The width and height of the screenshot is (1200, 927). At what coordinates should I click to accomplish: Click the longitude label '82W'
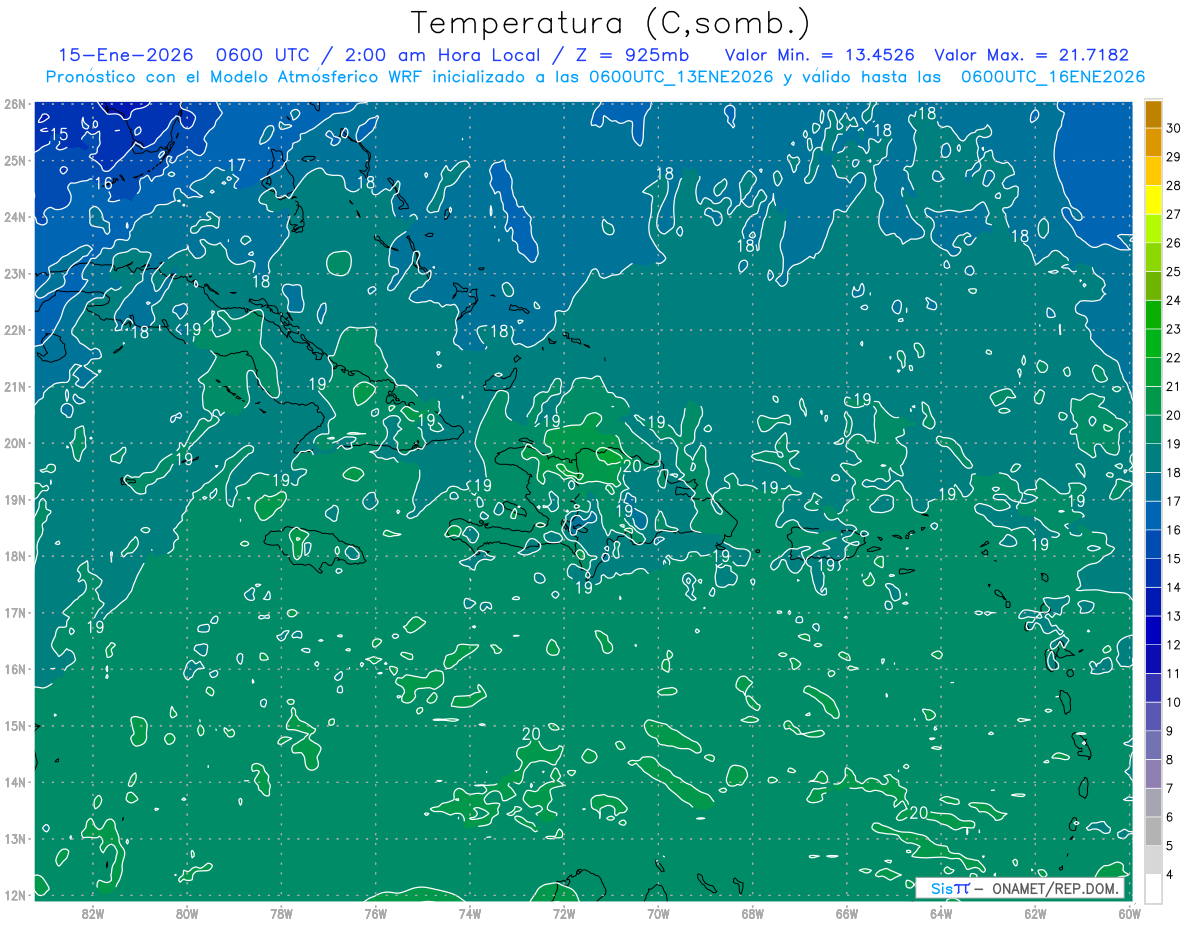point(93,913)
